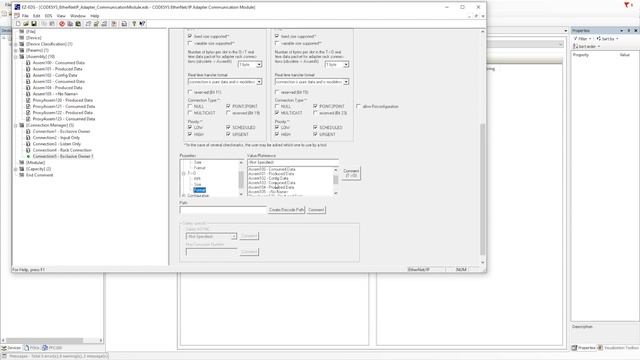Click the yellow question mark Help icon
Viewport: 640px width, 360px height.
[134, 24]
